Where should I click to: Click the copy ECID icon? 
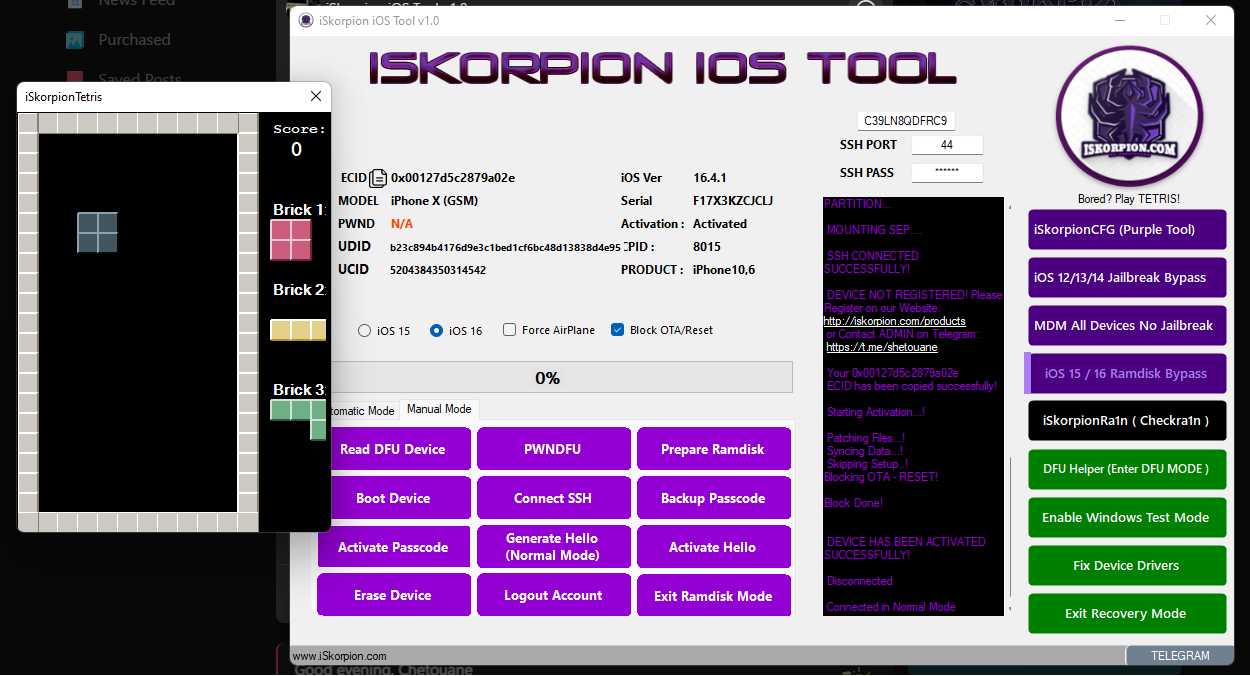click(x=378, y=178)
